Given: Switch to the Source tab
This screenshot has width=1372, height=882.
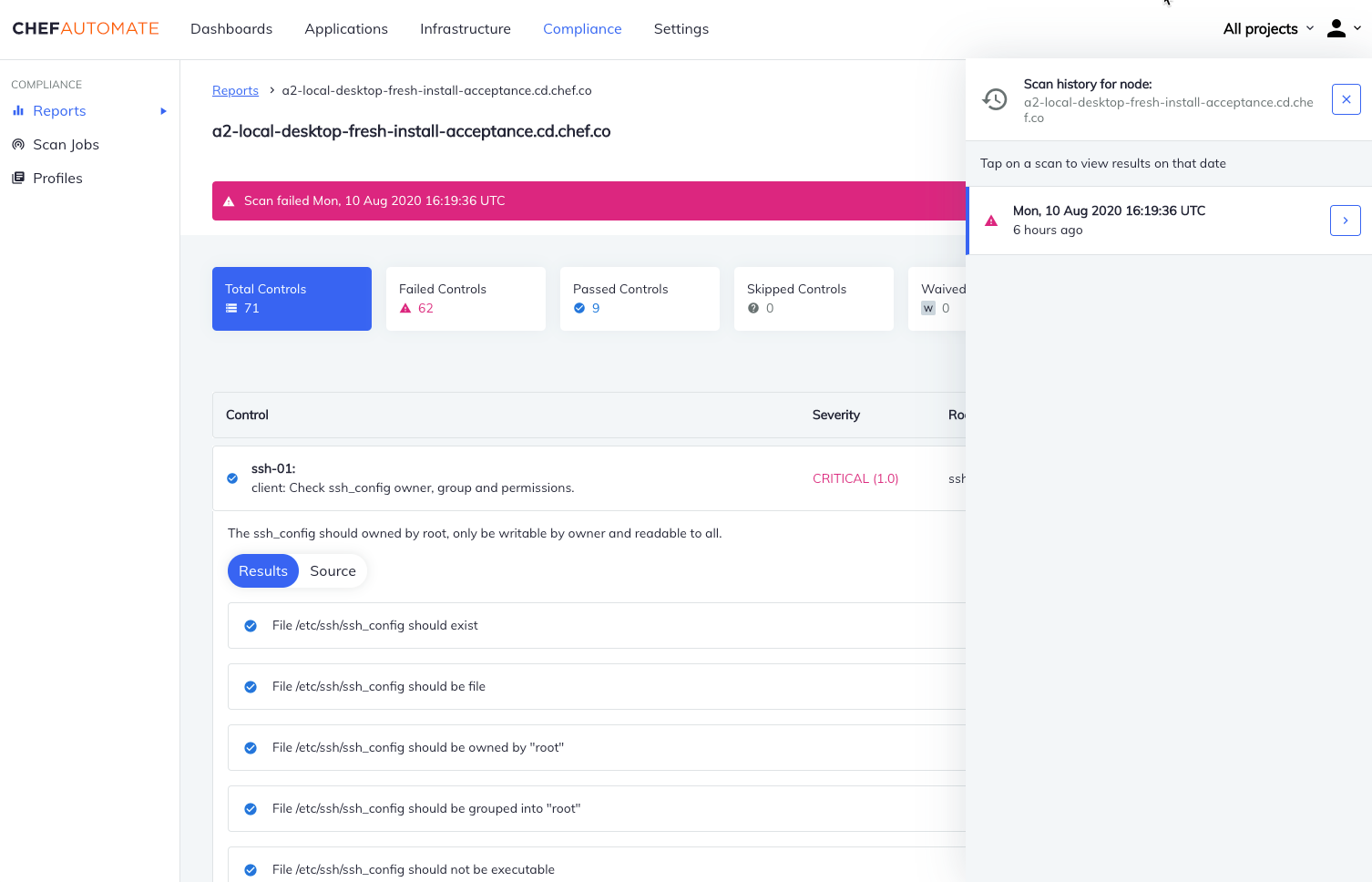Looking at the screenshot, I should (x=333, y=571).
